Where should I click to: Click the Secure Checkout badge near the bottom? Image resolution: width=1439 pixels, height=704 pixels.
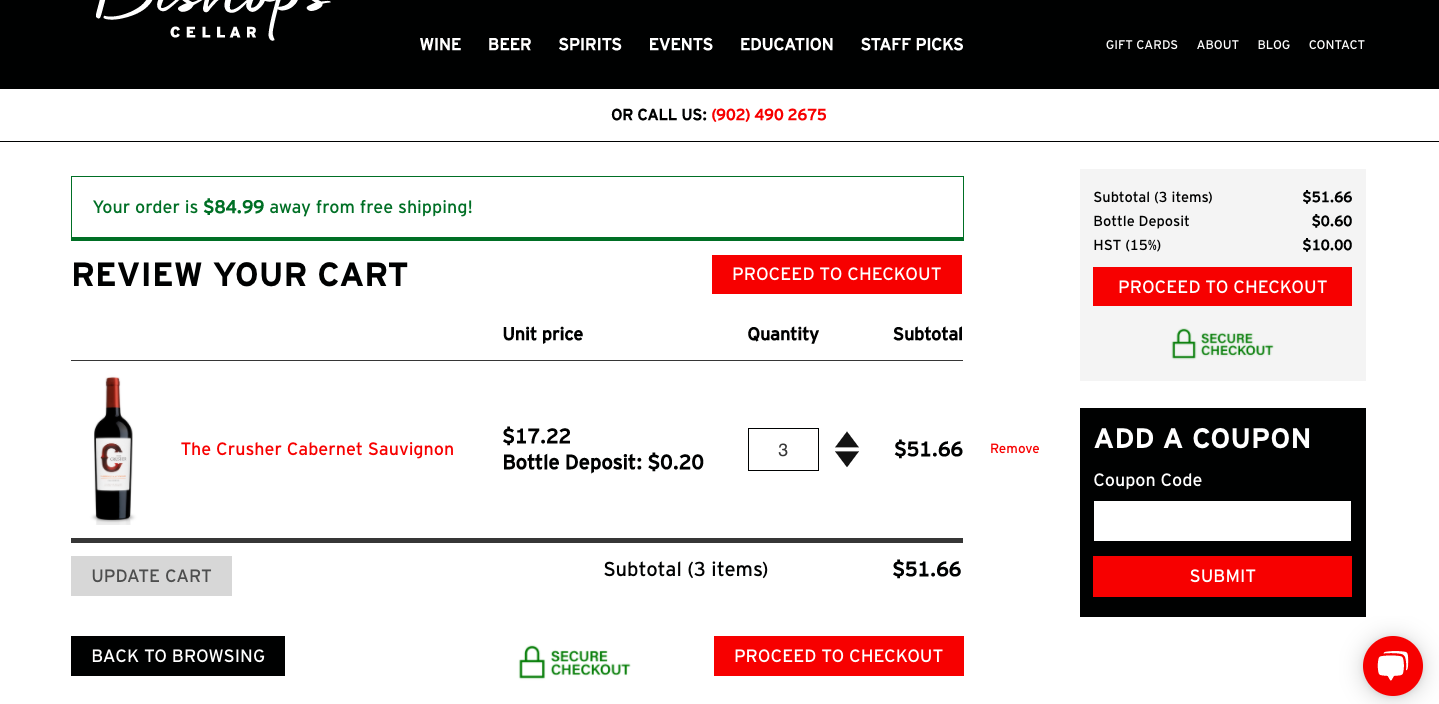tap(574, 661)
